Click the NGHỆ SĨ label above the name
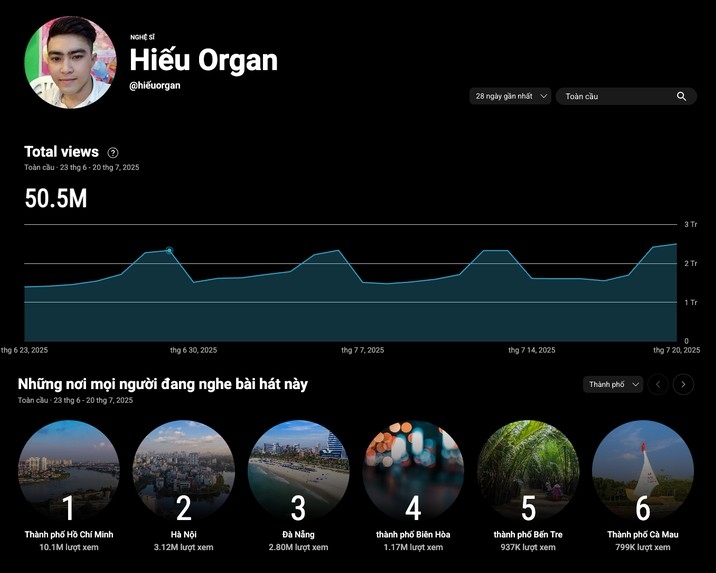 [x=142, y=37]
